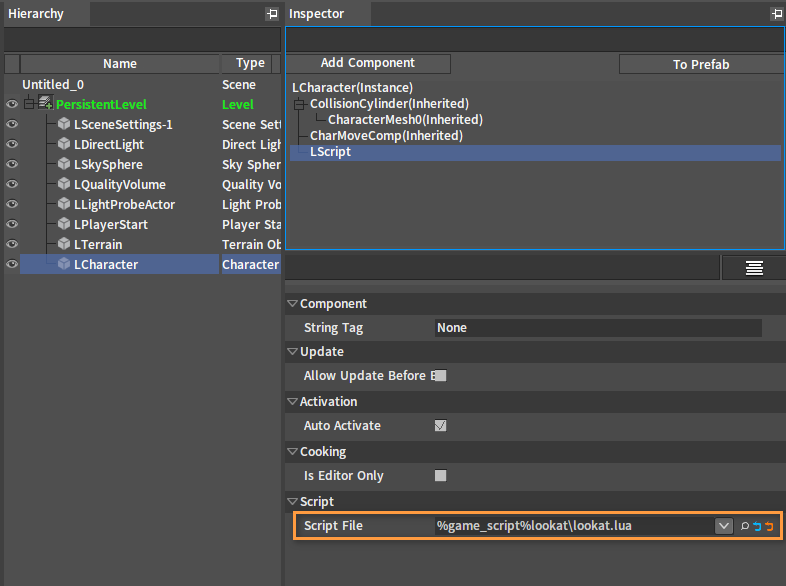Collapse the Component section
Viewport: 786px width, 586px height.
tap(292, 303)
